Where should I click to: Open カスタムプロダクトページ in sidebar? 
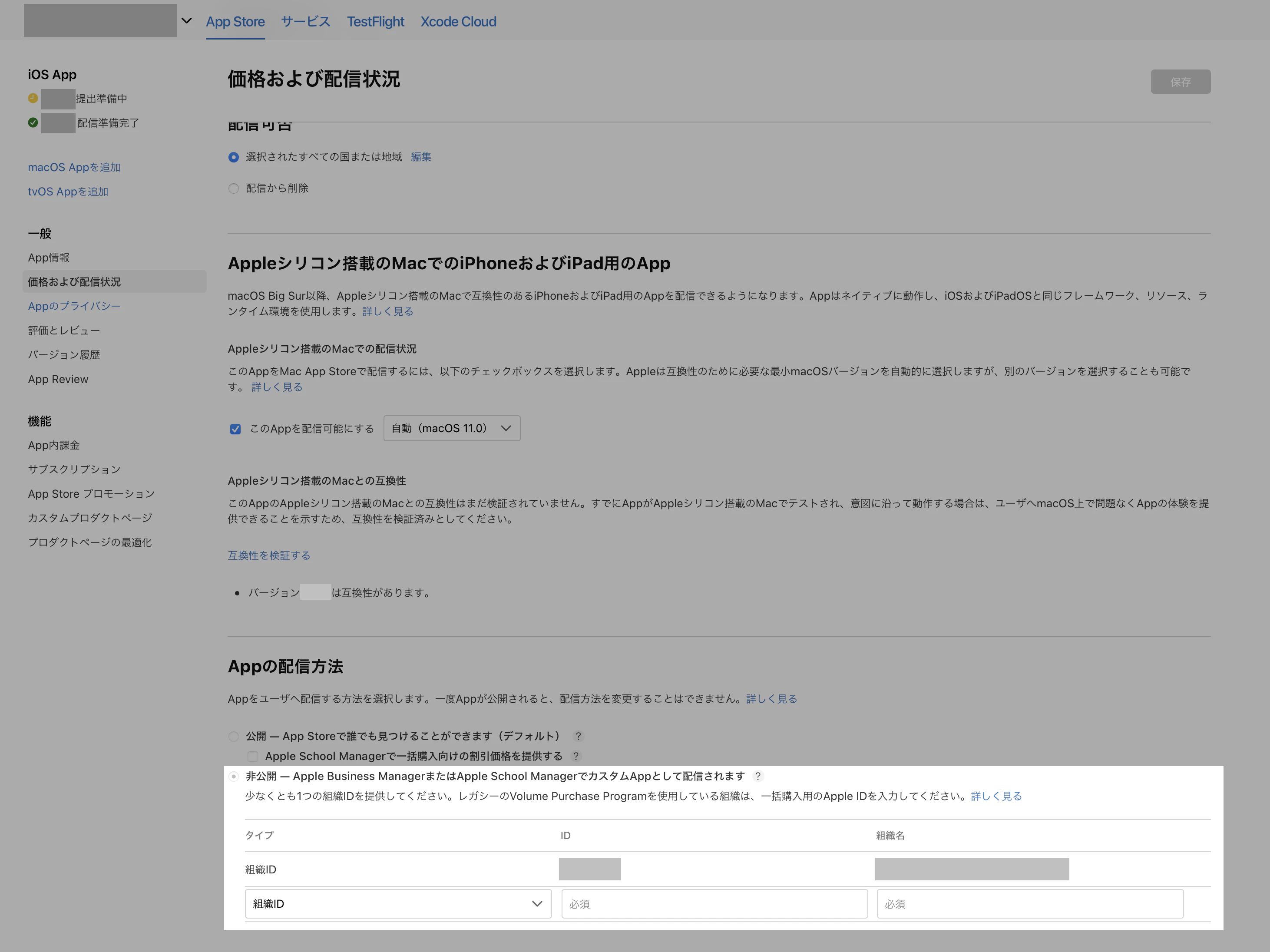[90, 518]
